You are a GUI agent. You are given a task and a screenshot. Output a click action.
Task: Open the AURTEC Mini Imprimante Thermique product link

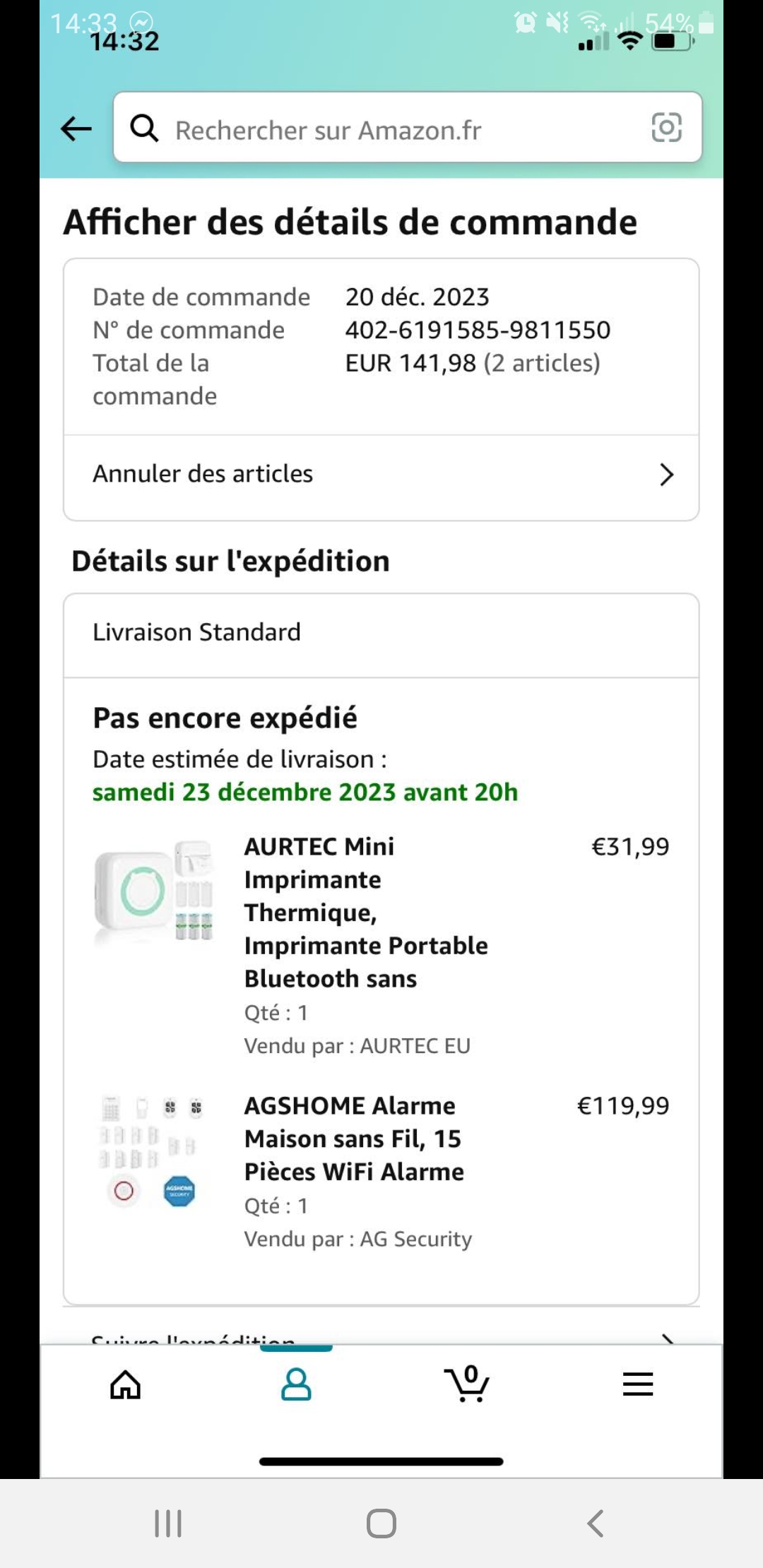tap(365, 912)
